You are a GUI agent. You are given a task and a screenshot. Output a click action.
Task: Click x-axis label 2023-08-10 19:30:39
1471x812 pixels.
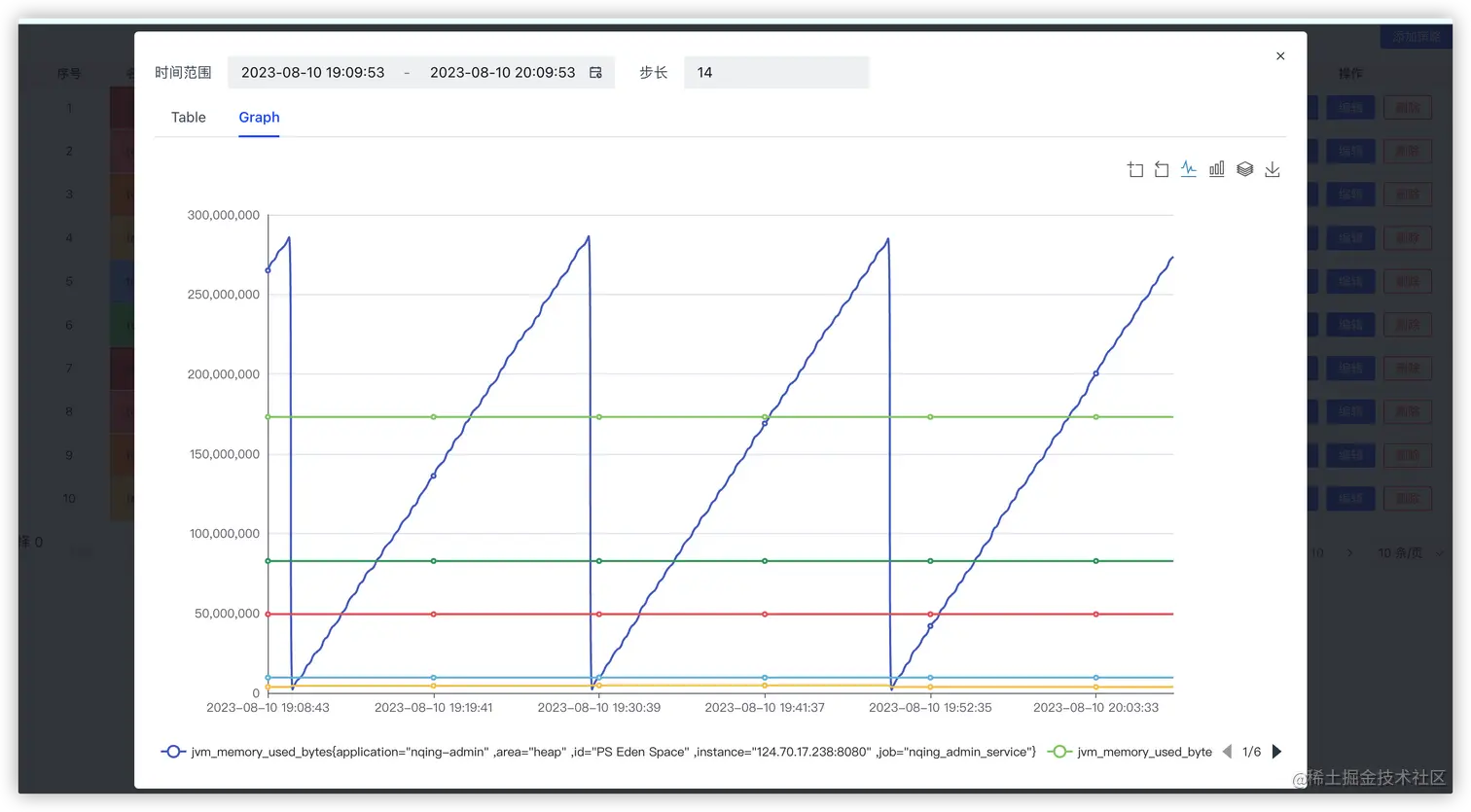[x=599, y=708]
